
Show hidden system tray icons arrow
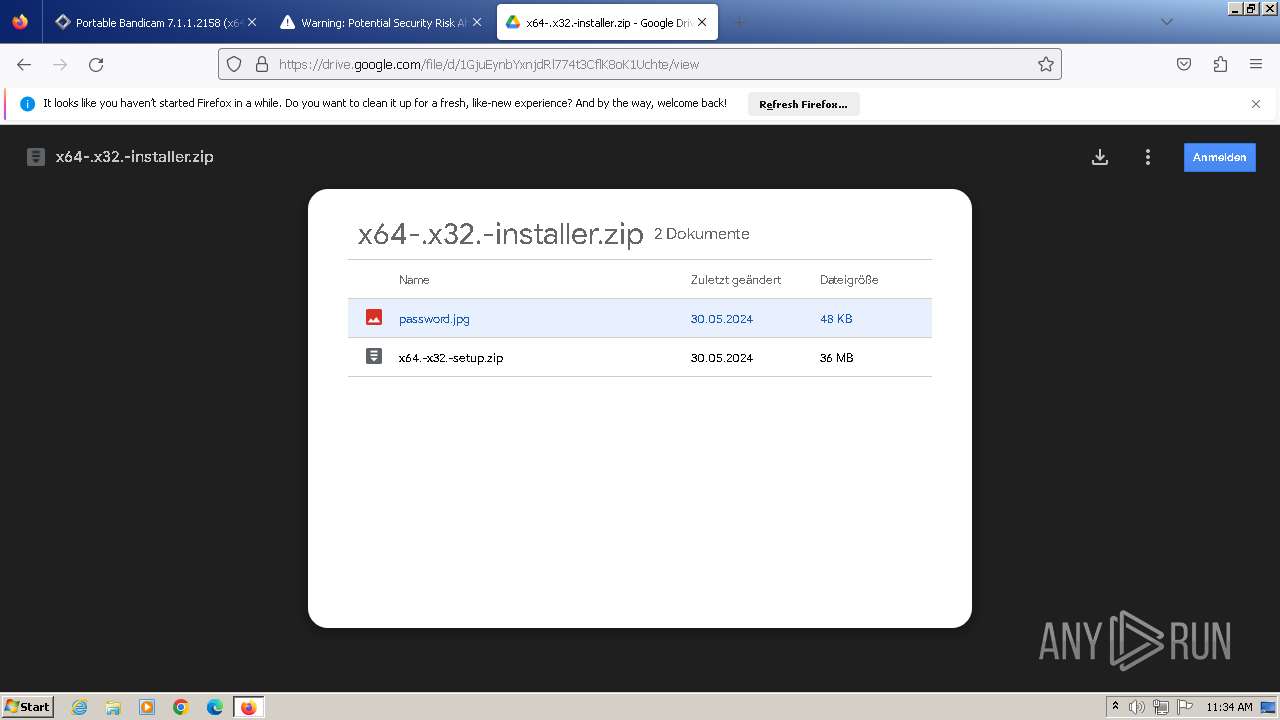pos(1115,706)
